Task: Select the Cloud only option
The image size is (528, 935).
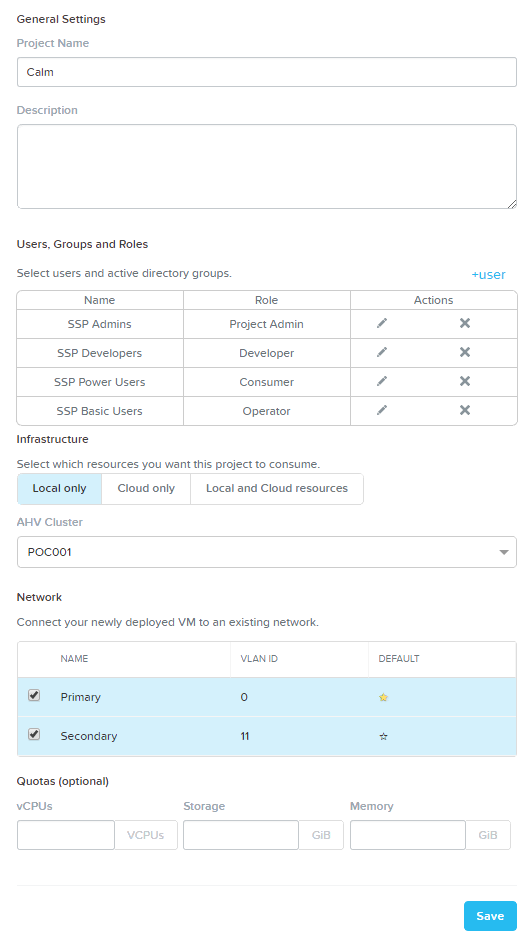Action: pyautogui.click(x=146, y=489)
